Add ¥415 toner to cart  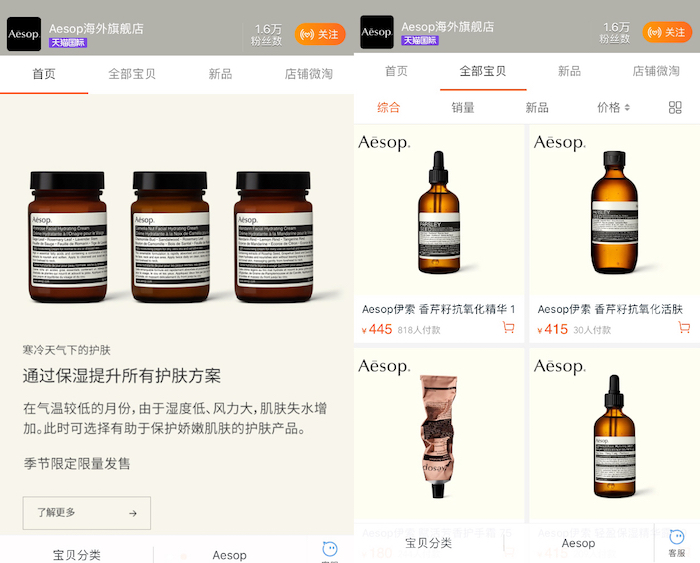[x=684, y=328]
